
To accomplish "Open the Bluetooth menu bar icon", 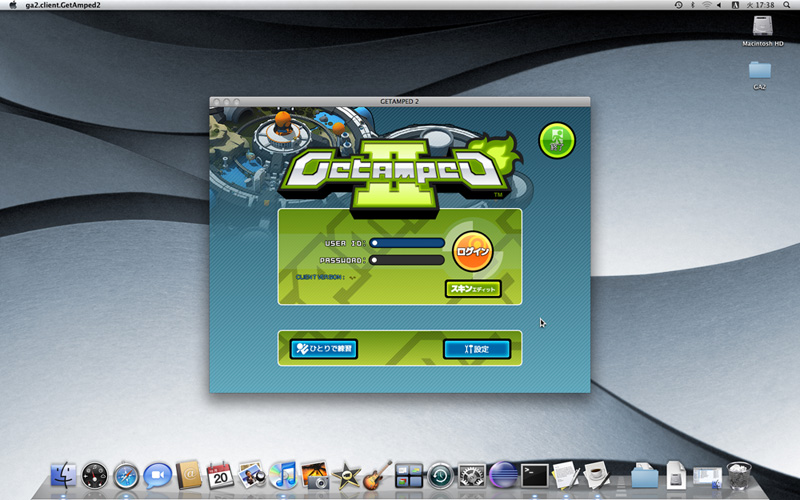I will point(692,5).
